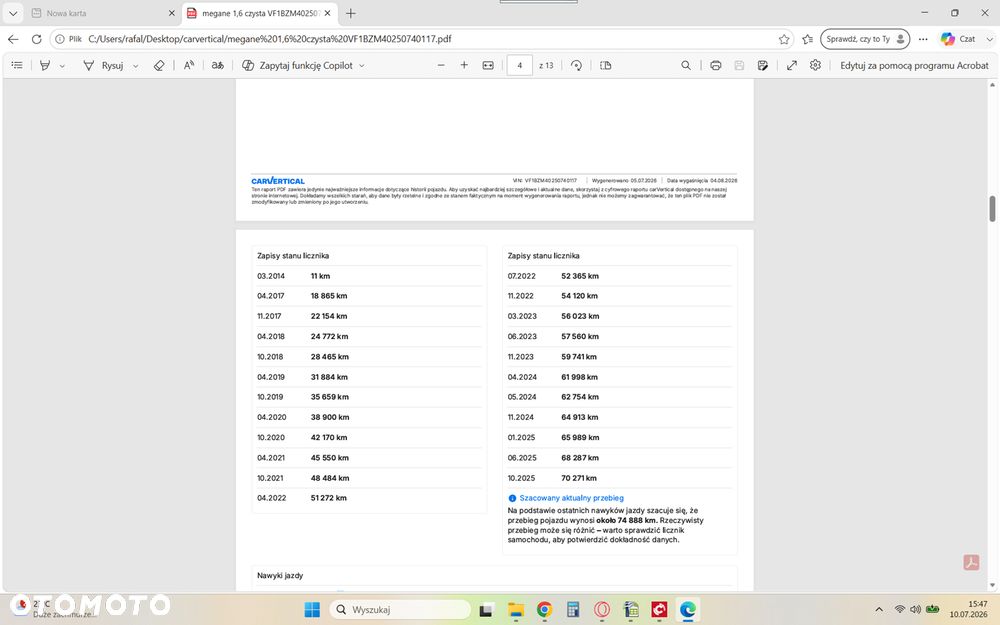Click the address bar with PDF path
Image resolution: width=1000 pixels, height=625 pixels.
[x=421, y=39]
